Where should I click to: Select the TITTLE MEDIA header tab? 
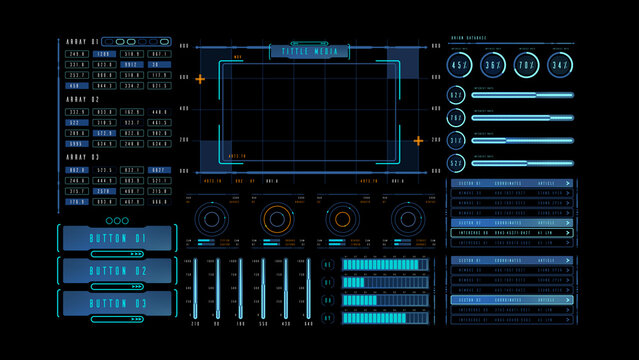coord(309,51)
